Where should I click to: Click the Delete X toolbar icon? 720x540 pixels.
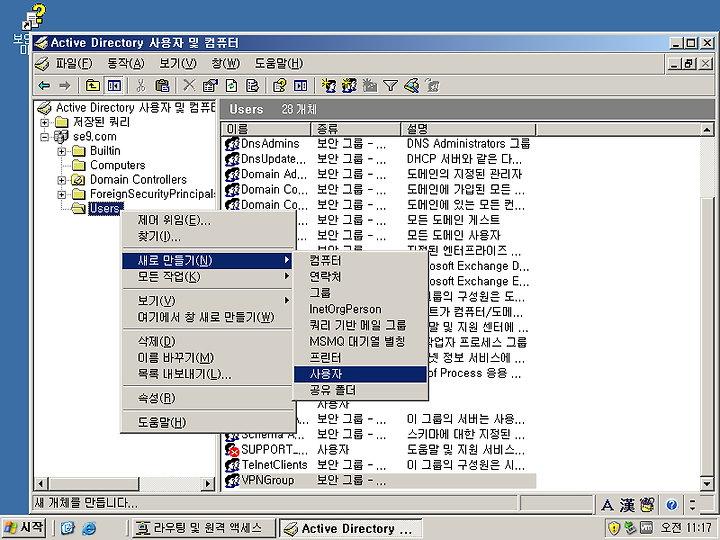pos(189,85)
